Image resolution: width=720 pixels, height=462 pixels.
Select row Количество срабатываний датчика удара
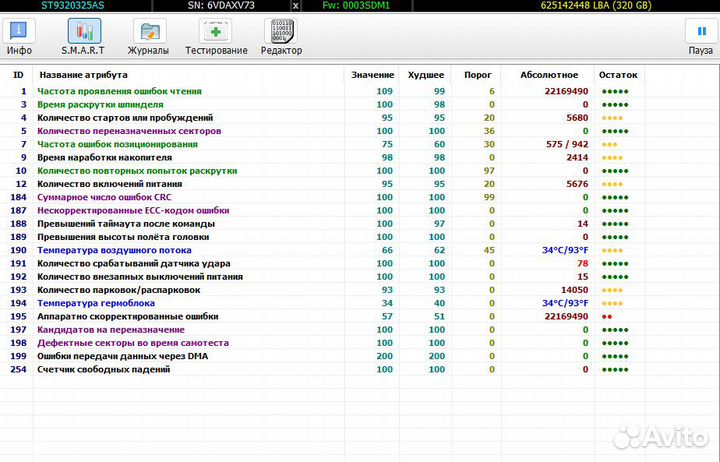click(321, 264)
